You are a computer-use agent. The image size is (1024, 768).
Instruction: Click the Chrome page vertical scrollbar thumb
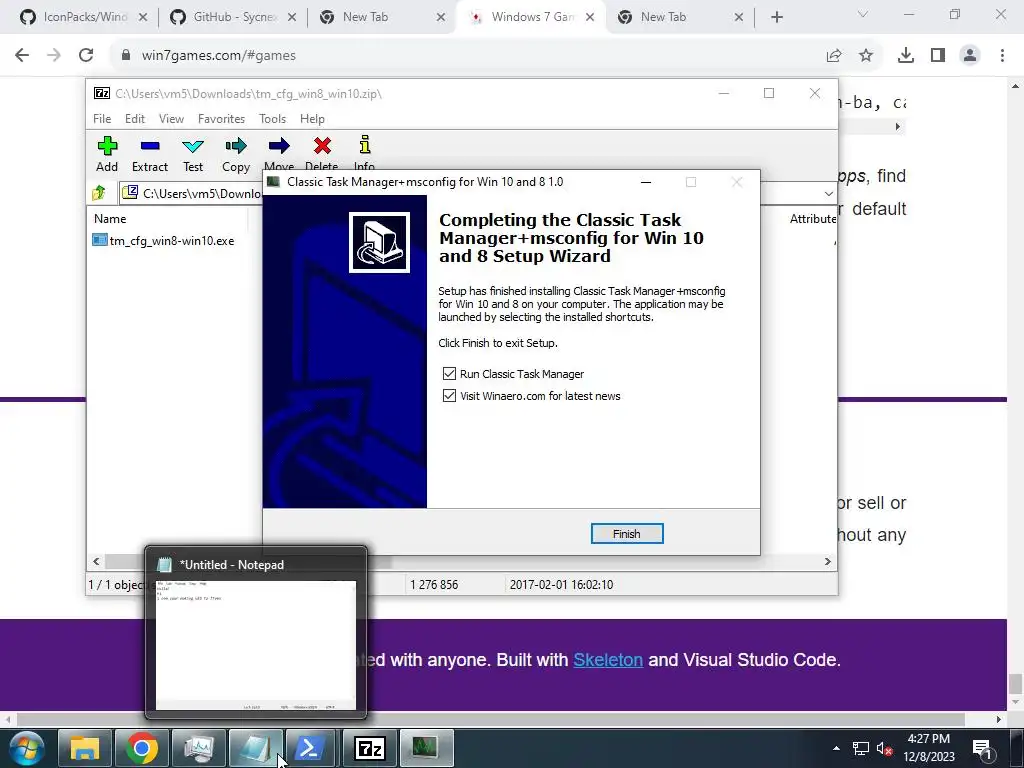pyautogui.click(x=1015, y=684)
